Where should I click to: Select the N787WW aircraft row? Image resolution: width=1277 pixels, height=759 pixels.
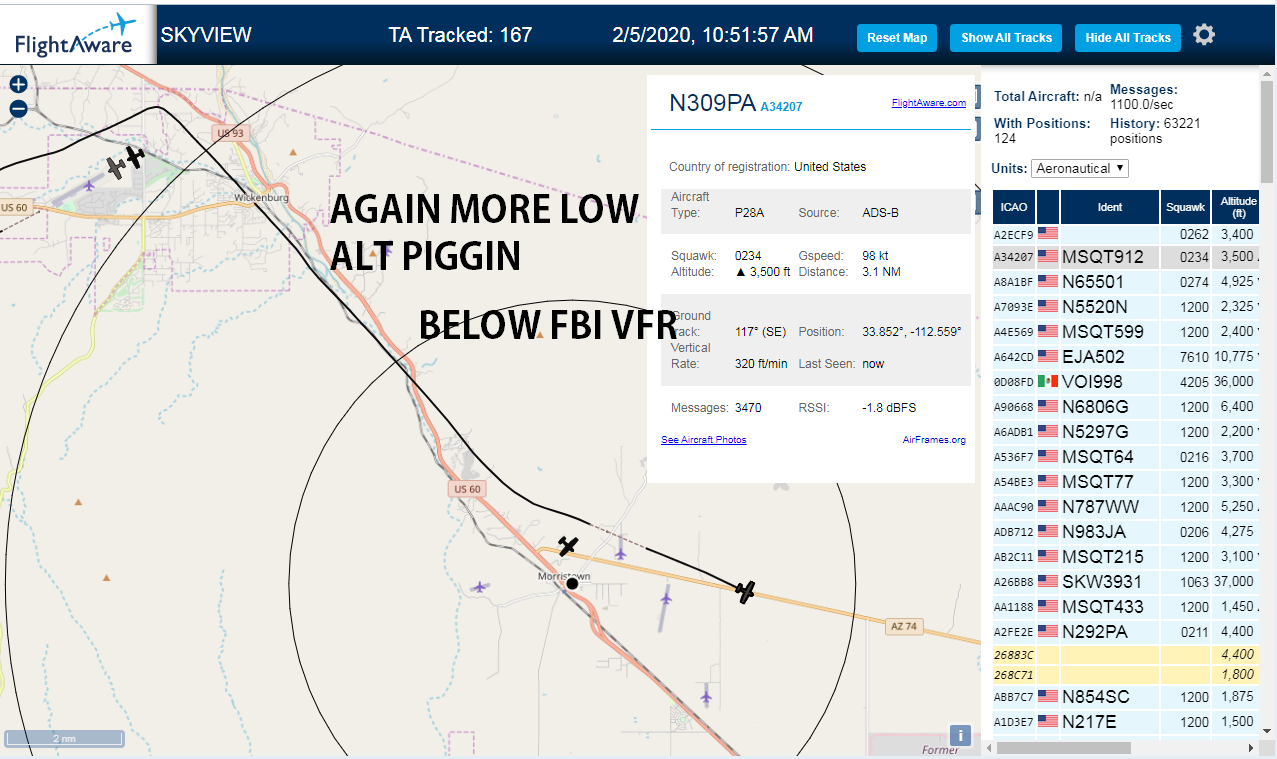pos(1126,507)
